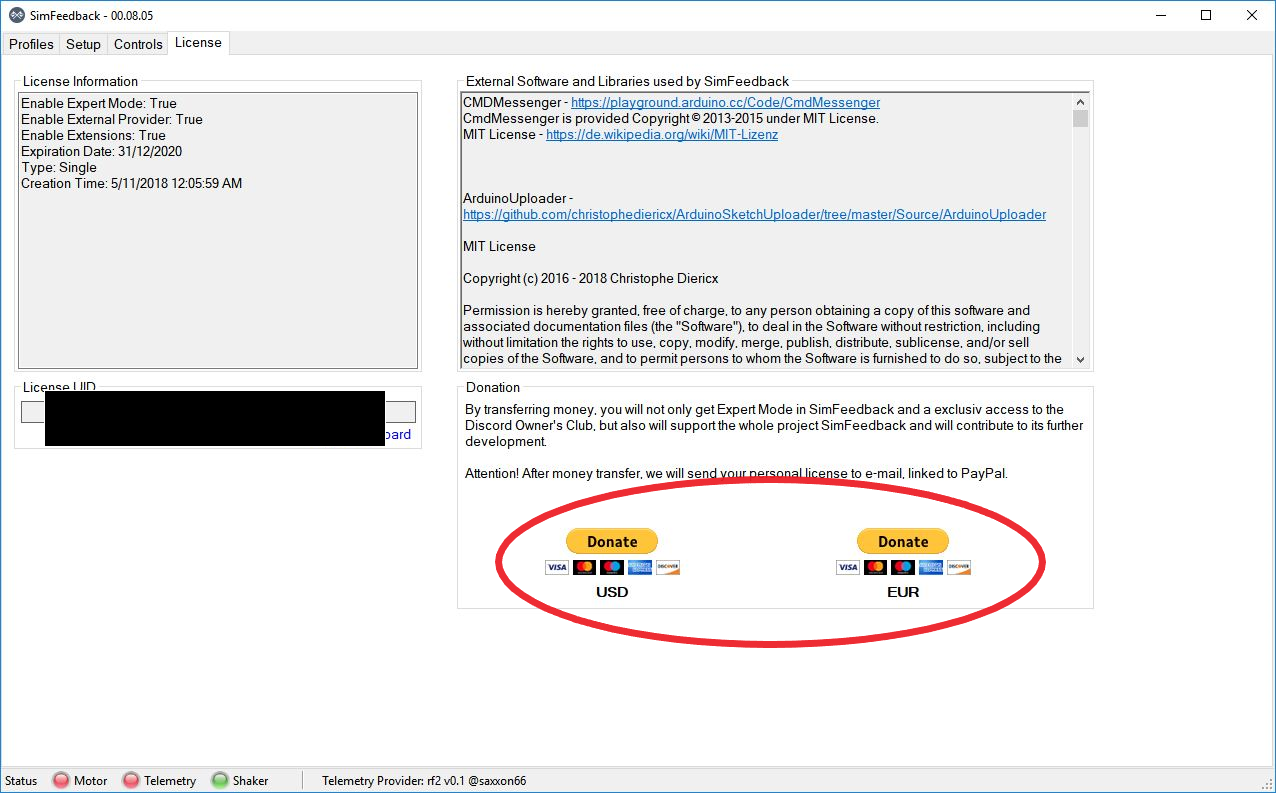This screenshot has width=1276, height=793.
Task: Click the libraries scrollbar thumb
Action: (x=1080, y=119)
